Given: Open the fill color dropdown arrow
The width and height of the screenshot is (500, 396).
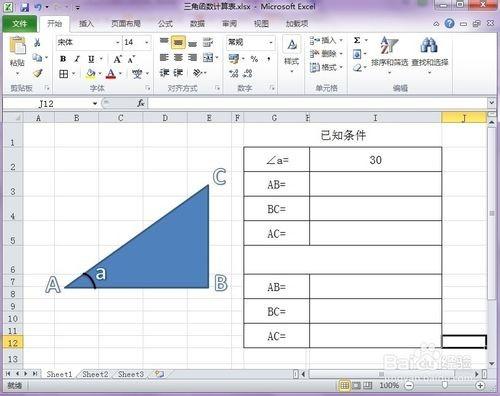Looking at the screenshot, I should tap(100, 74).
